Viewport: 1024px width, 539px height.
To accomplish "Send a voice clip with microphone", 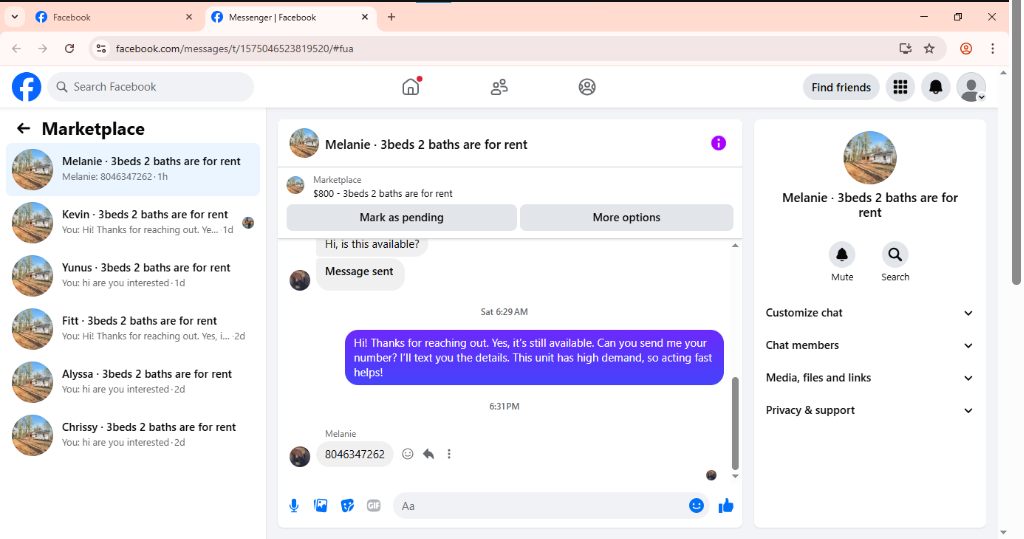I will pos(294,506).
